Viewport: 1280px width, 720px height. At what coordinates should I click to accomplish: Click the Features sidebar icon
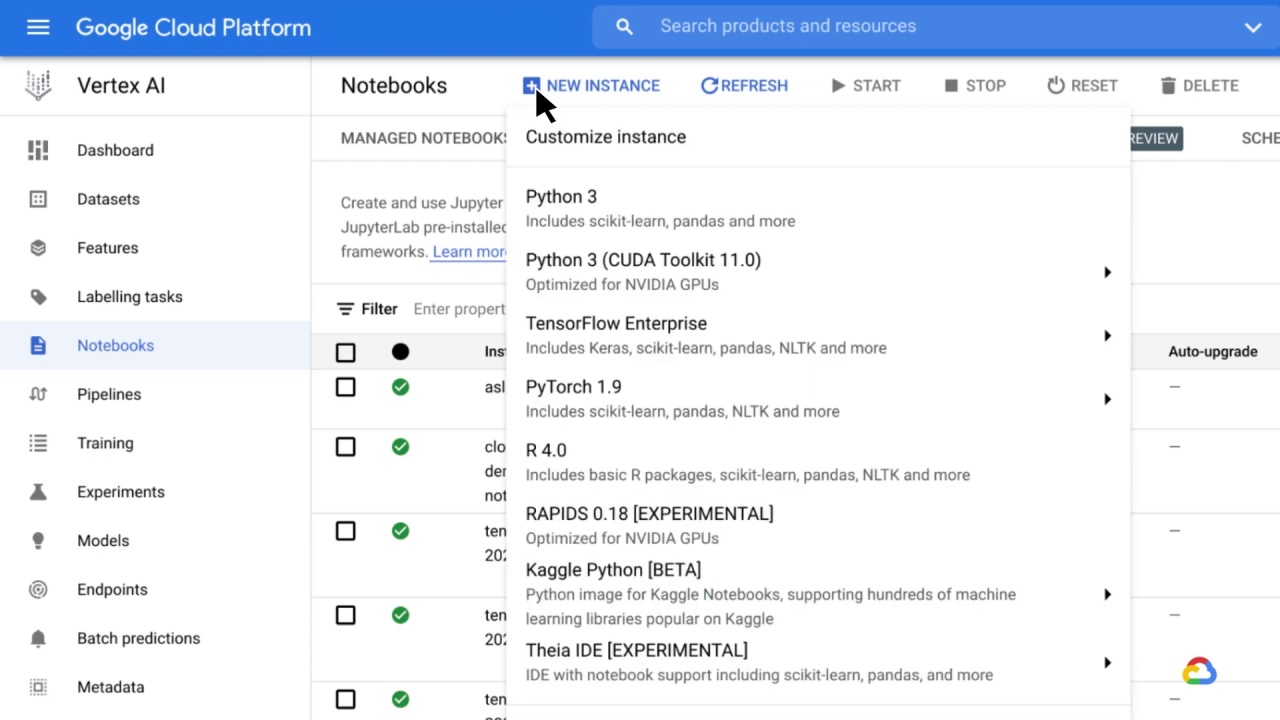(38, 248)
